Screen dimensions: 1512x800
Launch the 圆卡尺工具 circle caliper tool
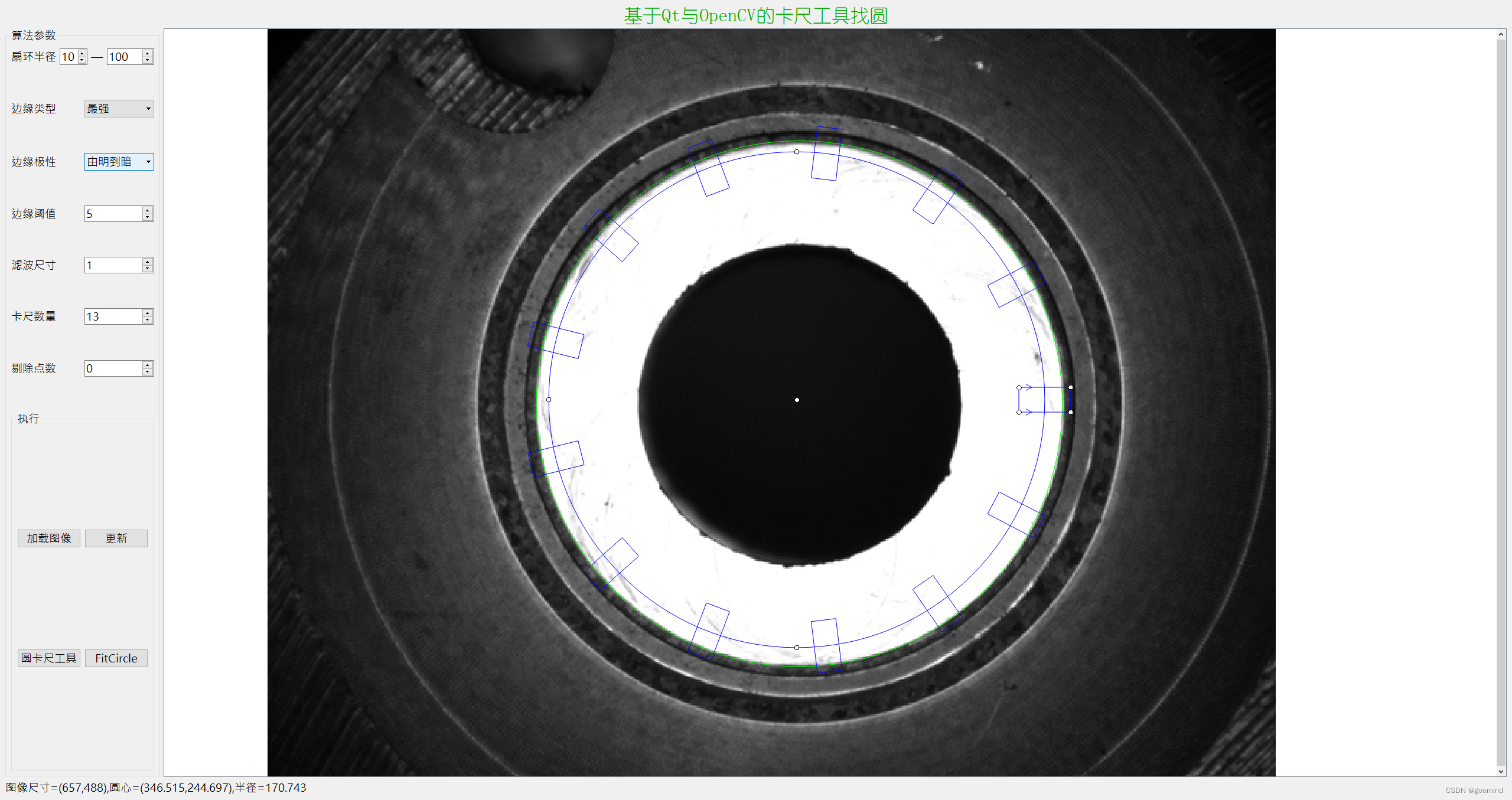49,658
